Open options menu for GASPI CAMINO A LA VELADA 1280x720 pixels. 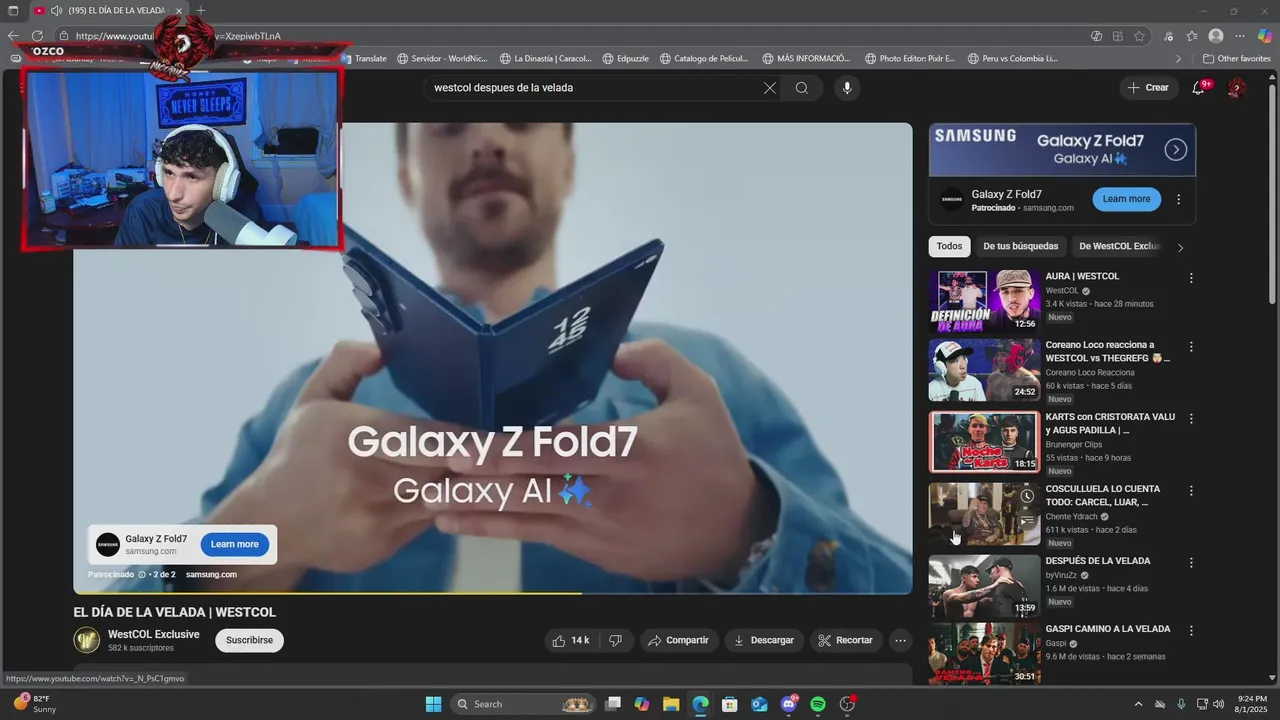pyautogui.click(x=1191, y=631)
